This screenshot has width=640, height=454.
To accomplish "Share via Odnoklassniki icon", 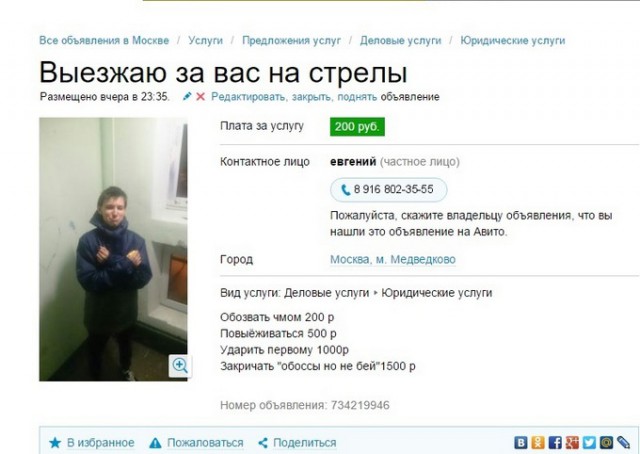I will tap(538, 443).
